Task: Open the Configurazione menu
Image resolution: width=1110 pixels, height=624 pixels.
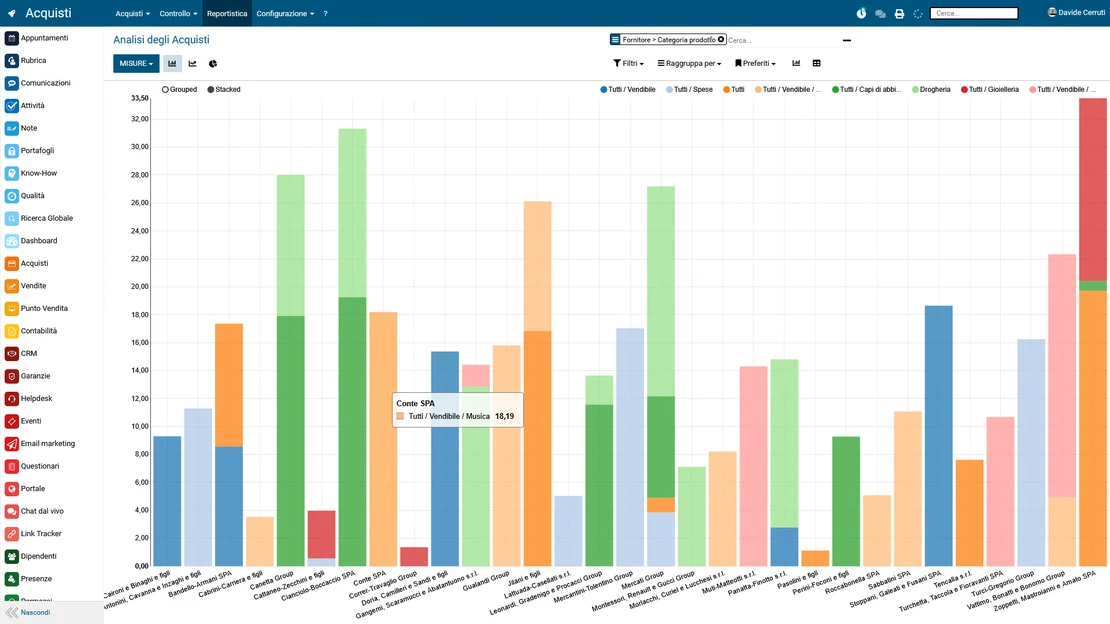Action: [x=285, y=13]
